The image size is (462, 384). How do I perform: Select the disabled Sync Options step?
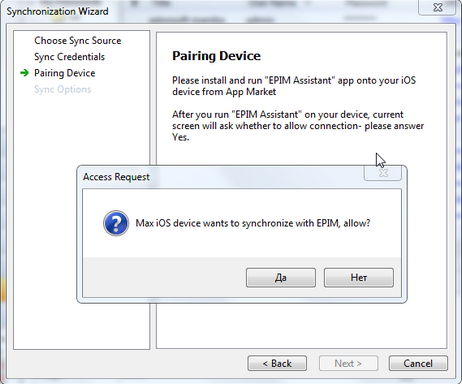(x=62, y=89)
